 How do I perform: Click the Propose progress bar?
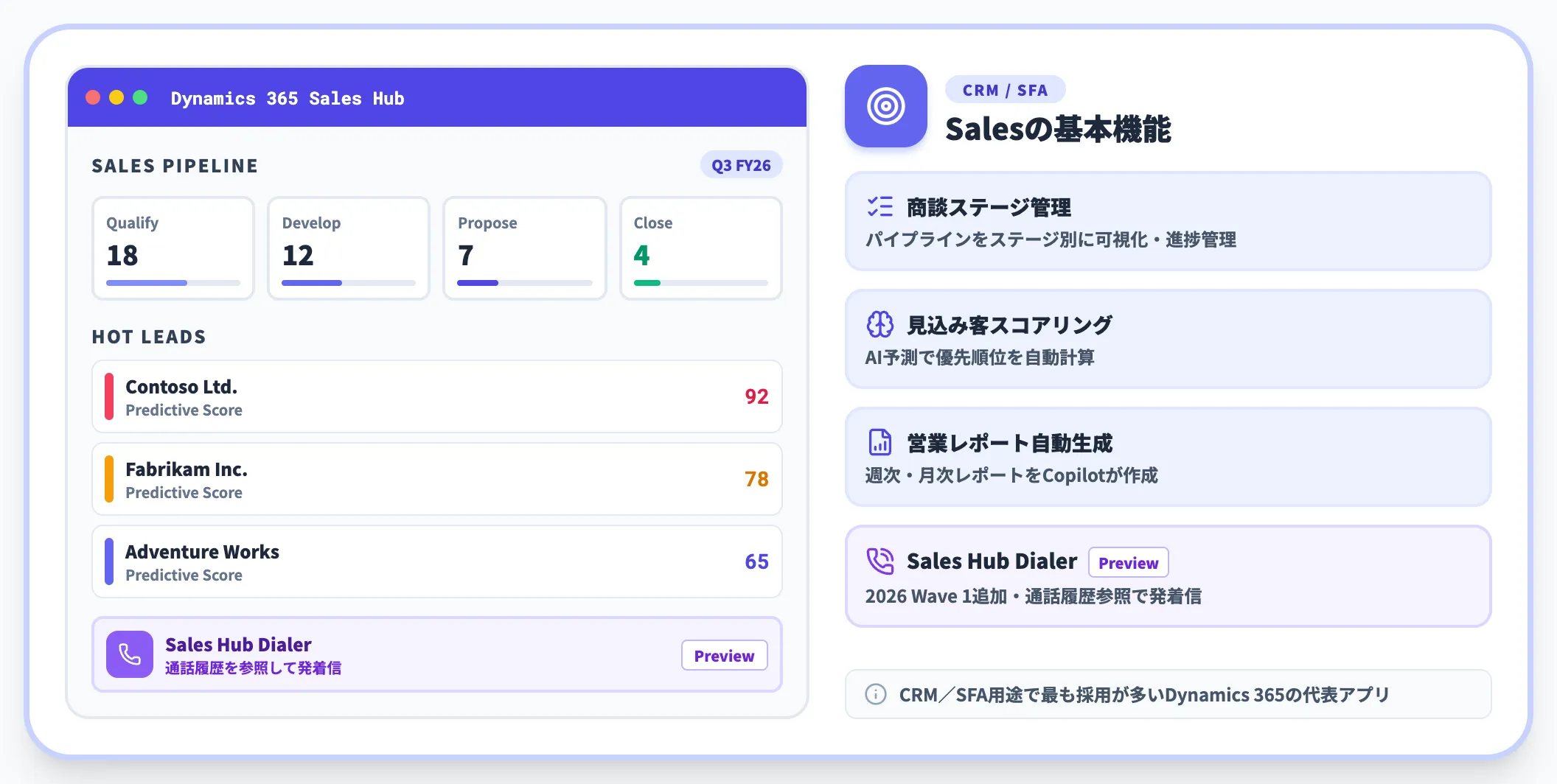click(x=525, y=283)
